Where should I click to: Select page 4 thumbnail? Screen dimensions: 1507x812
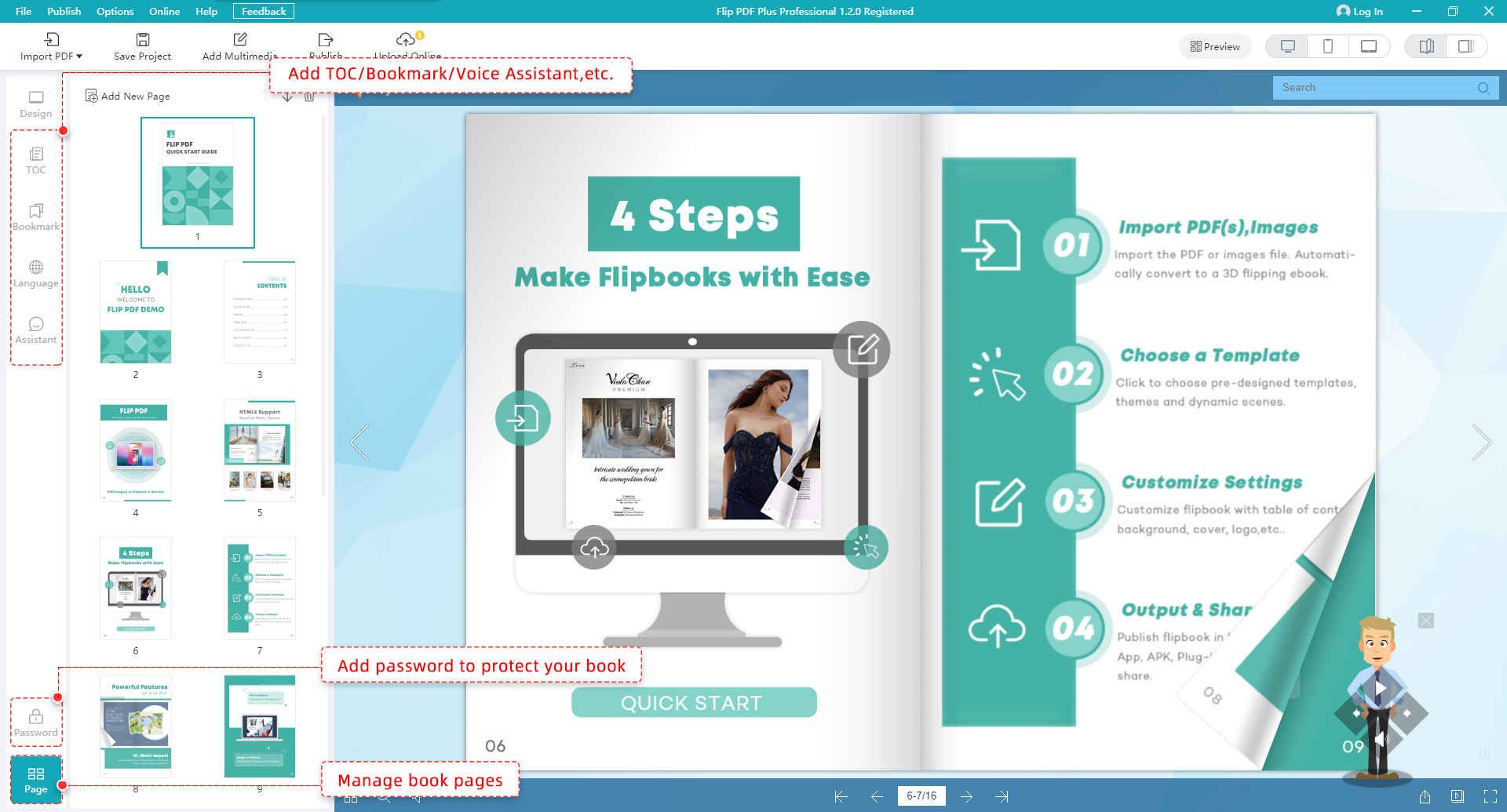coord(136,450)
